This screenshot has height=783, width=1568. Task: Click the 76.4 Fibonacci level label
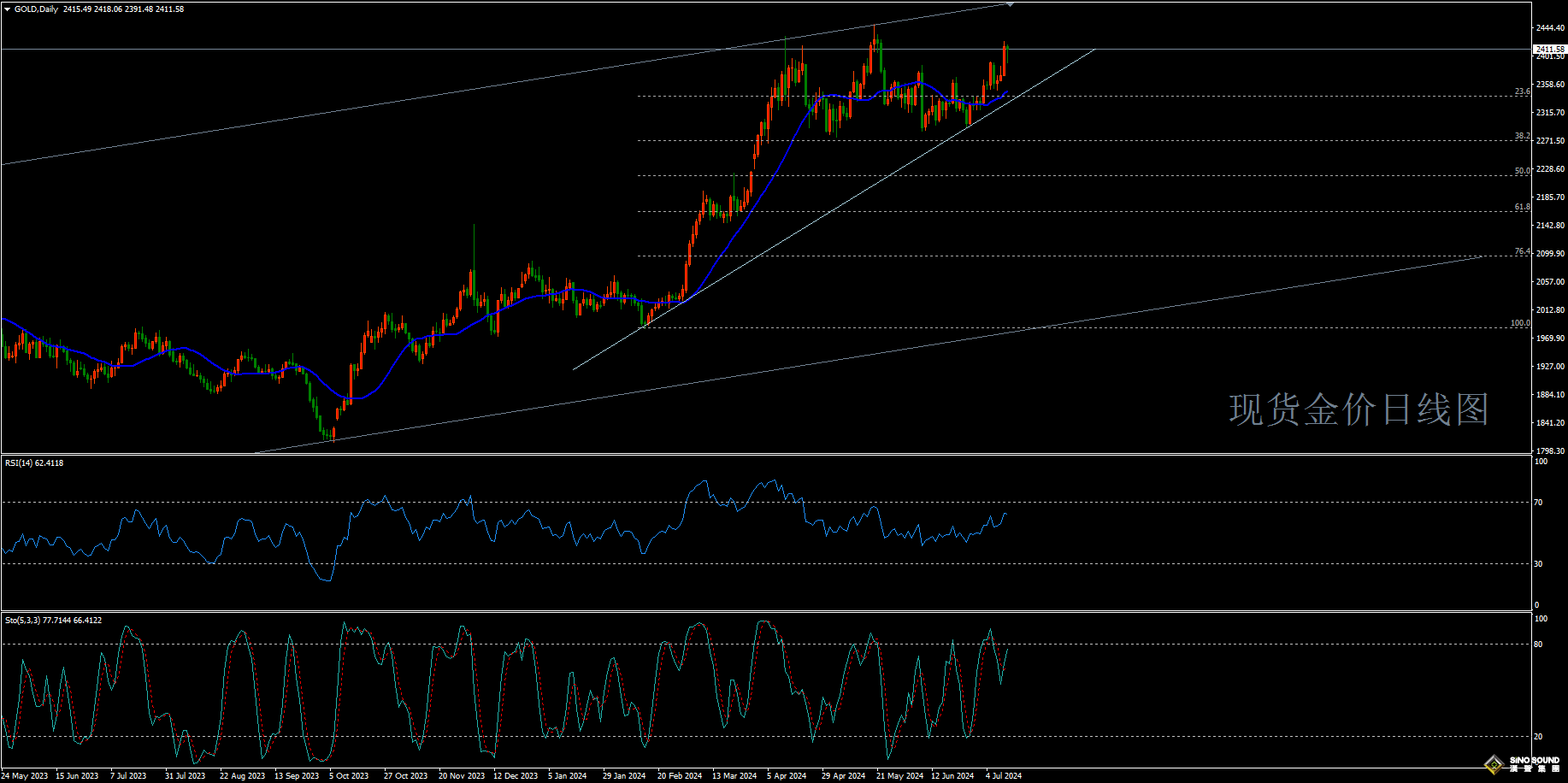1522,251
